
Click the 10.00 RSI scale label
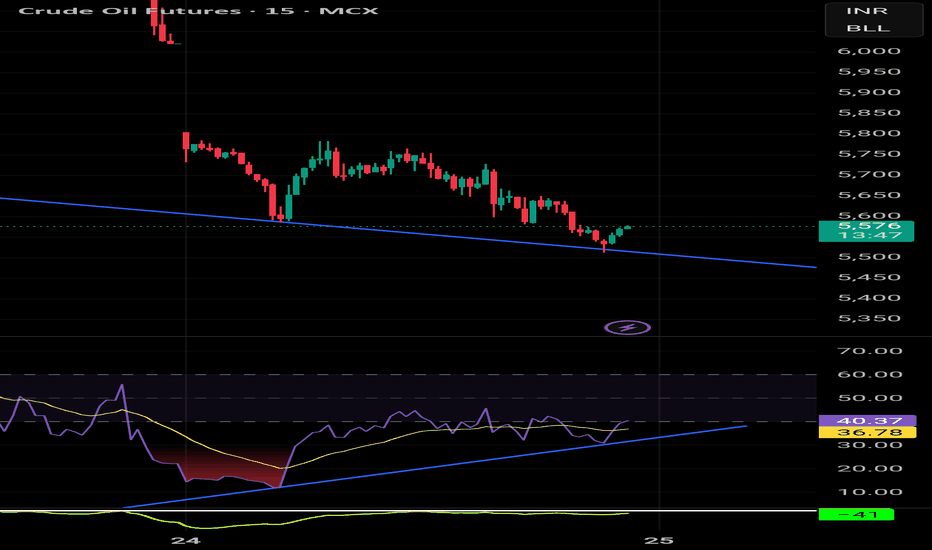(x=870, y=492)
